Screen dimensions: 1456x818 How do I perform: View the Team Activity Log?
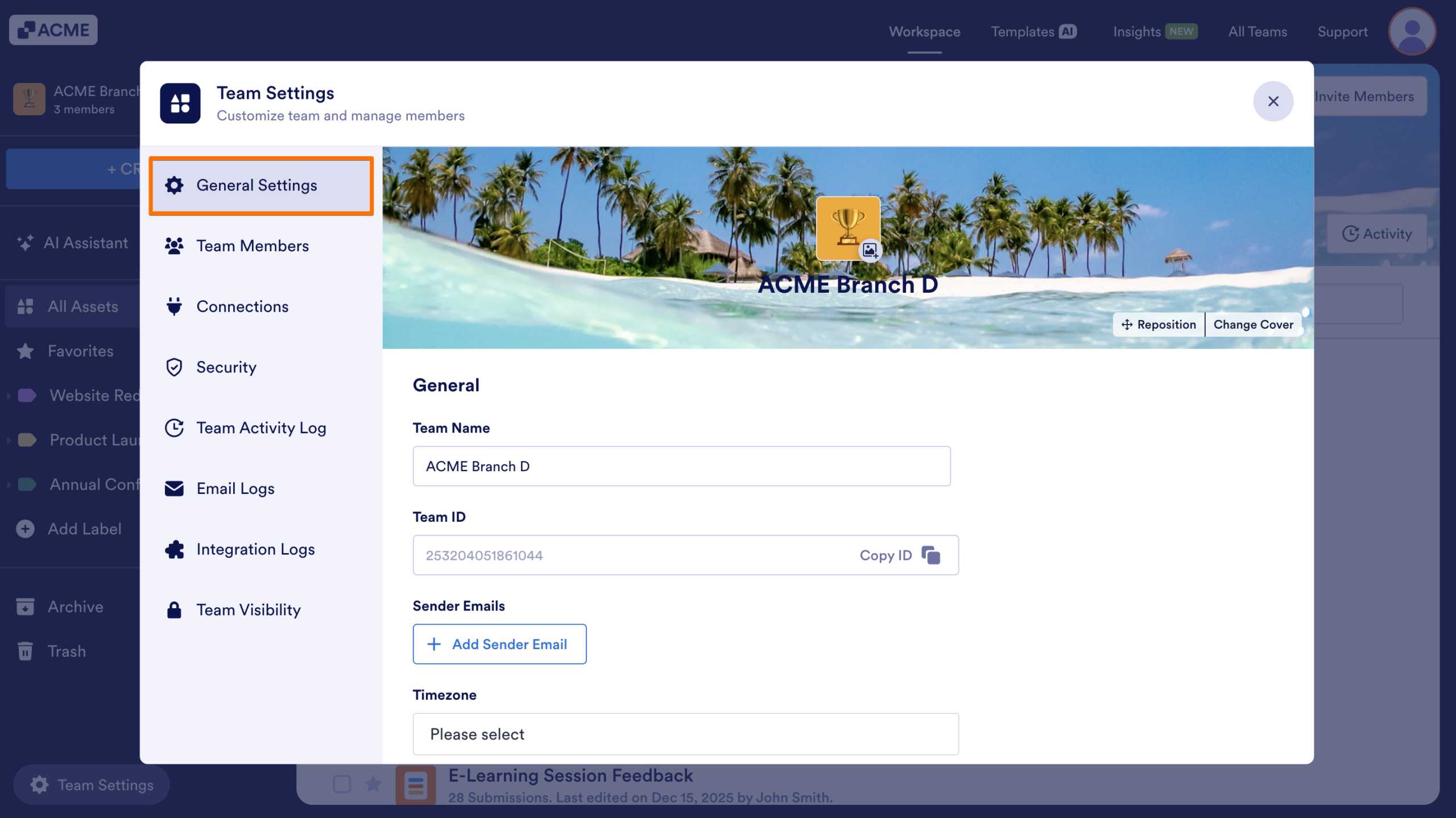pyautogui.click(x=261, y=428)
